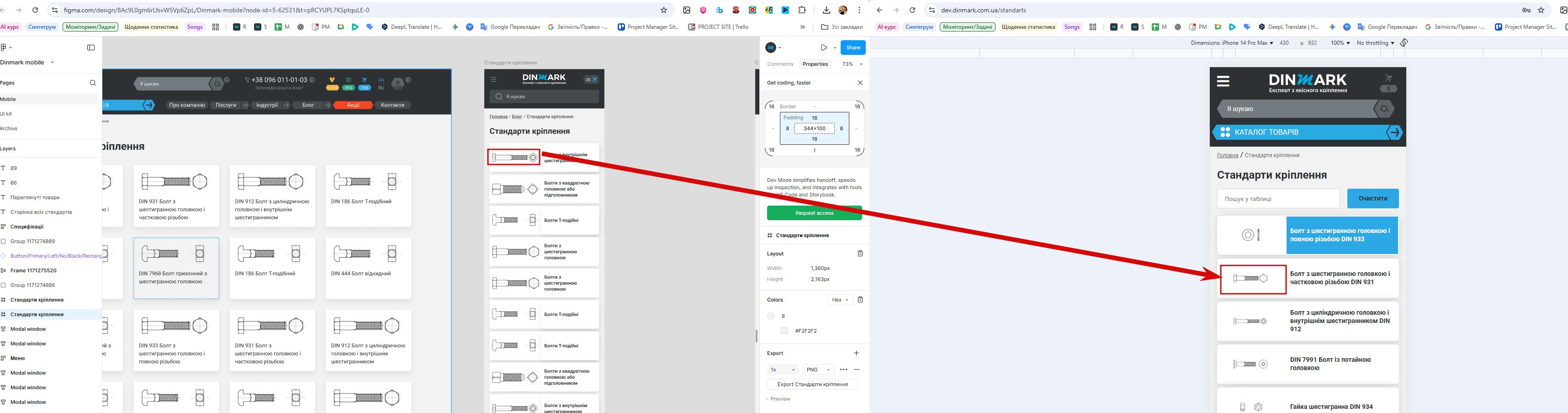
Task: Toggle Figma's left sidebar panel icon
Action: point(91,48)
